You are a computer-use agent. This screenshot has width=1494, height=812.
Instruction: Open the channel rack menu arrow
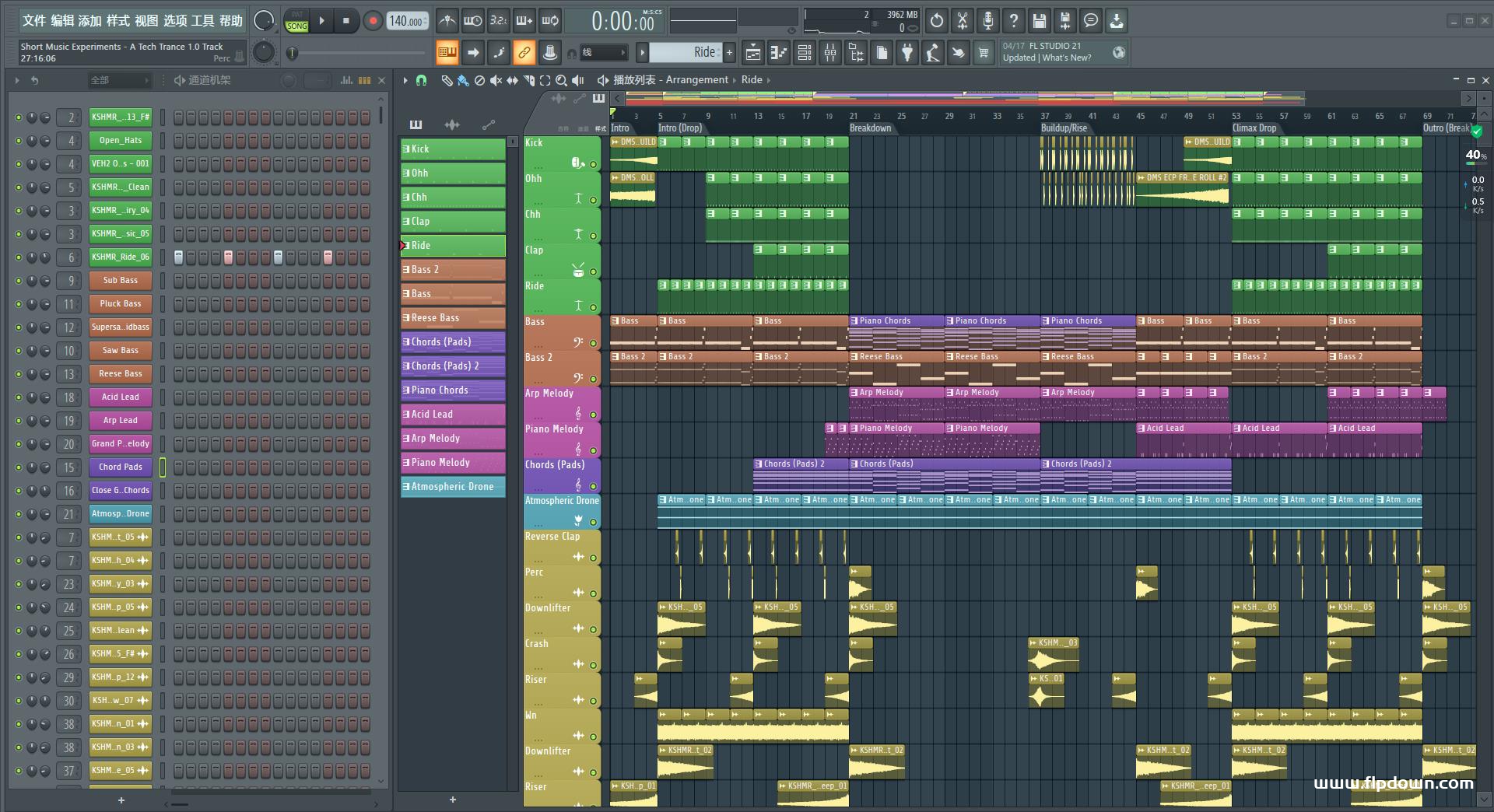17,80
